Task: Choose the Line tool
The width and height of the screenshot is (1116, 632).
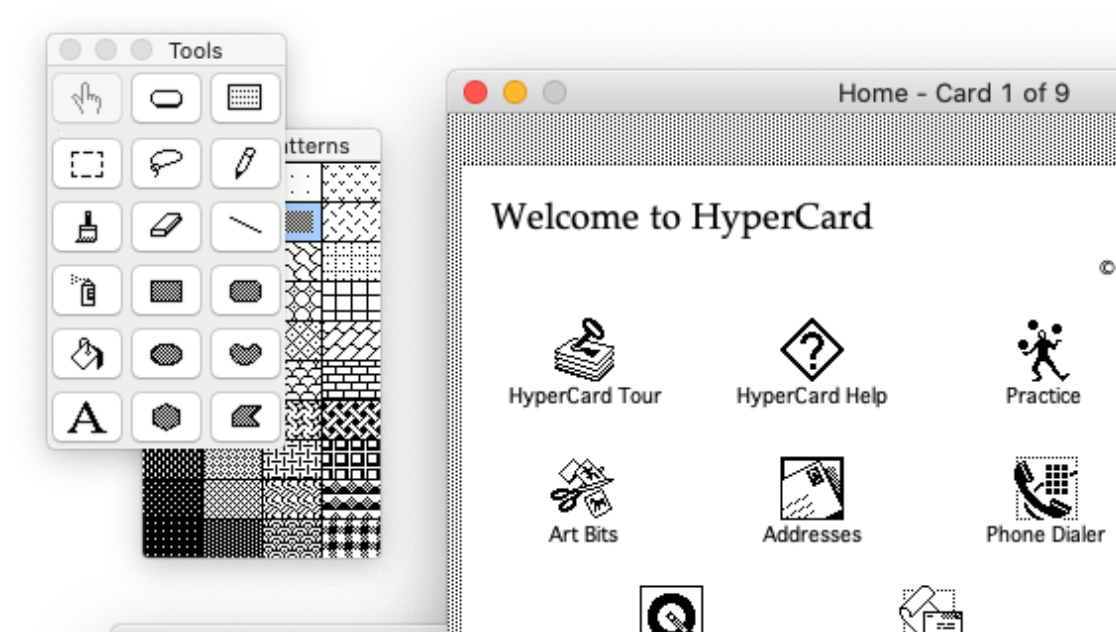Action: coord(245,226)
